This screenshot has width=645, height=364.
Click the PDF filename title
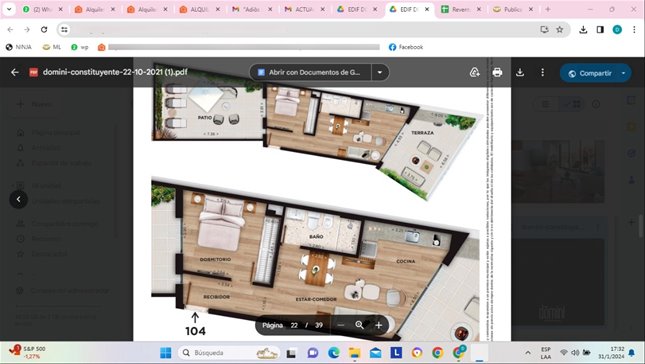[x=115, y=72]
